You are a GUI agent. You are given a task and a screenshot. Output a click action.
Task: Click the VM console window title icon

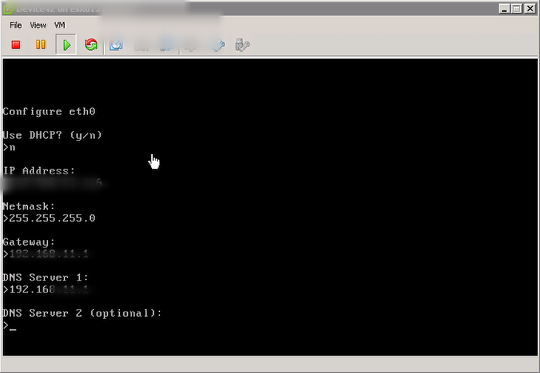coord(8,9)
